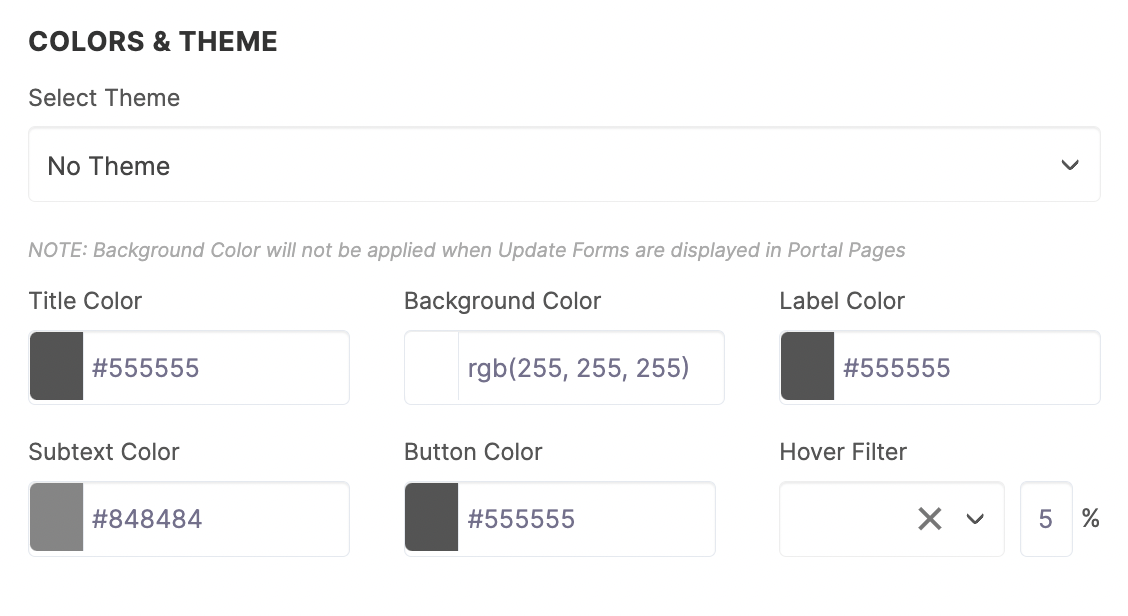1128x616 pixels.
Task: Focus the Hover Filter percentage input
Action: (1046, 519)
